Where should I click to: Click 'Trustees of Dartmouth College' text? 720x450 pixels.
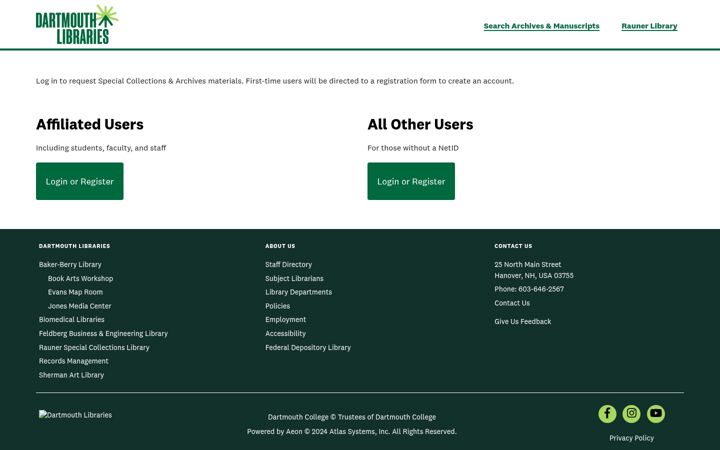pos(387,417)
